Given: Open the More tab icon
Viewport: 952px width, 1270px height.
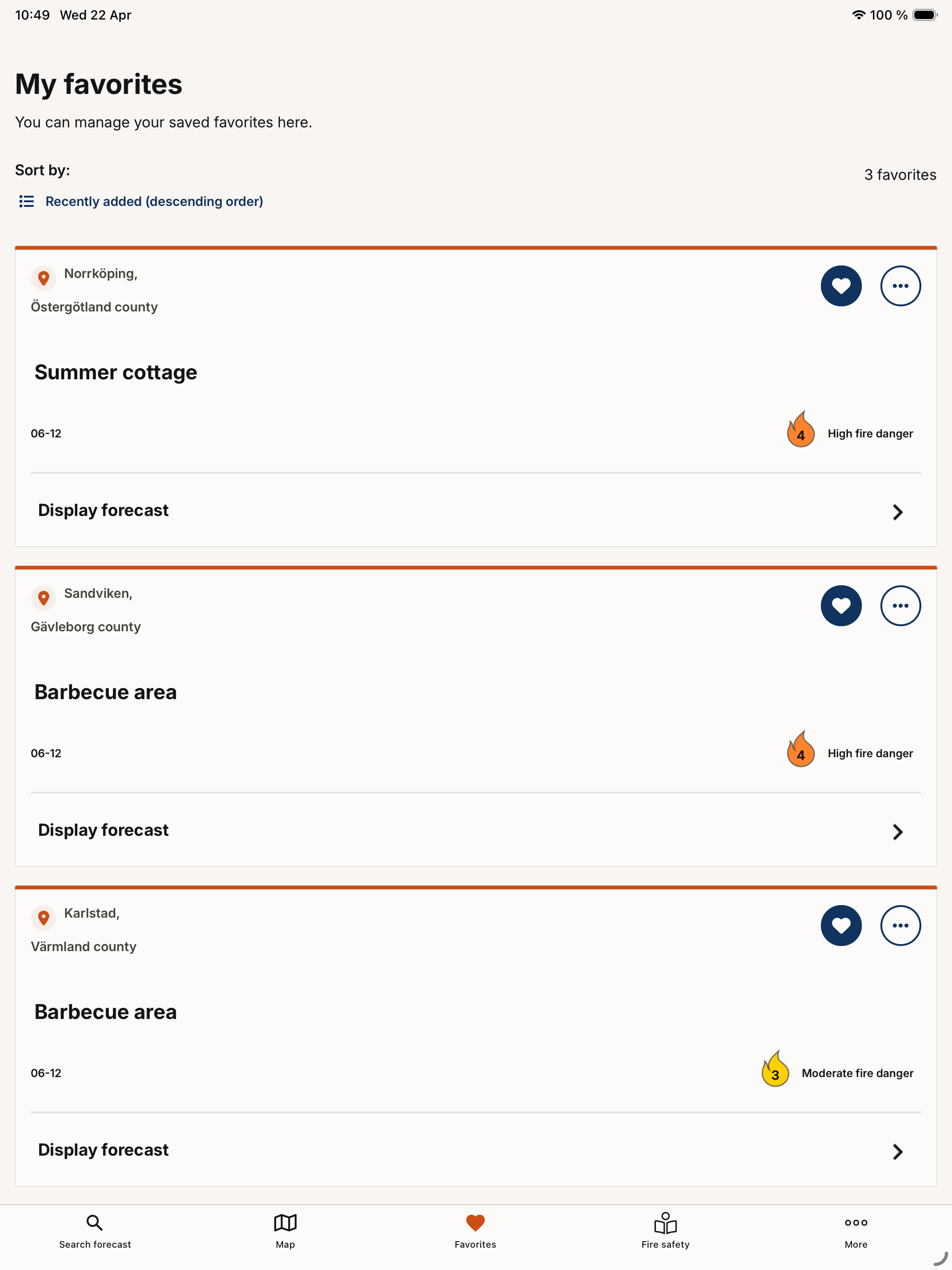Looking at the screenshot, I should pos(855,1222).
